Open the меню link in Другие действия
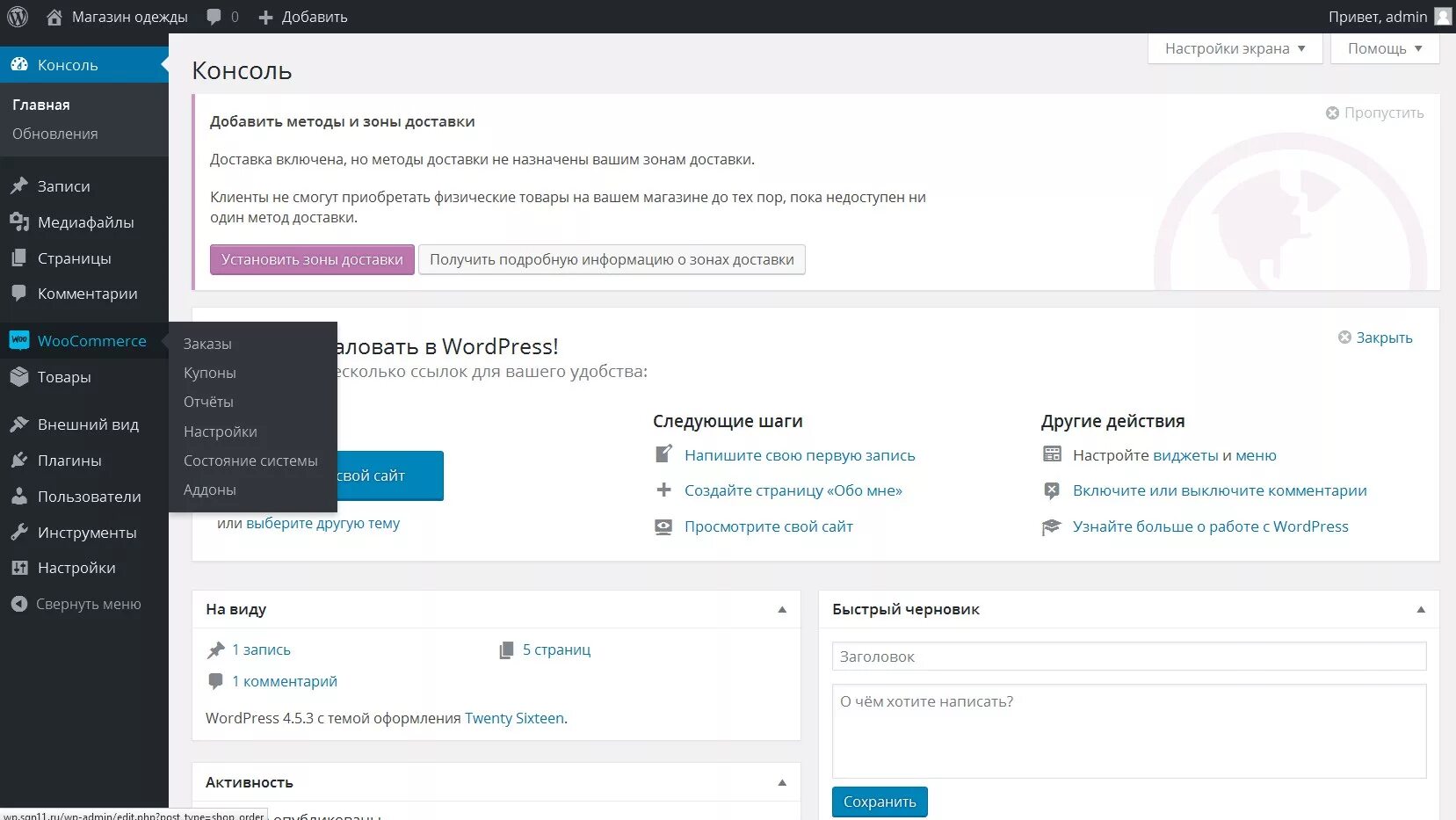This screenshot has width=1456, height=820. coord(1256,455)
